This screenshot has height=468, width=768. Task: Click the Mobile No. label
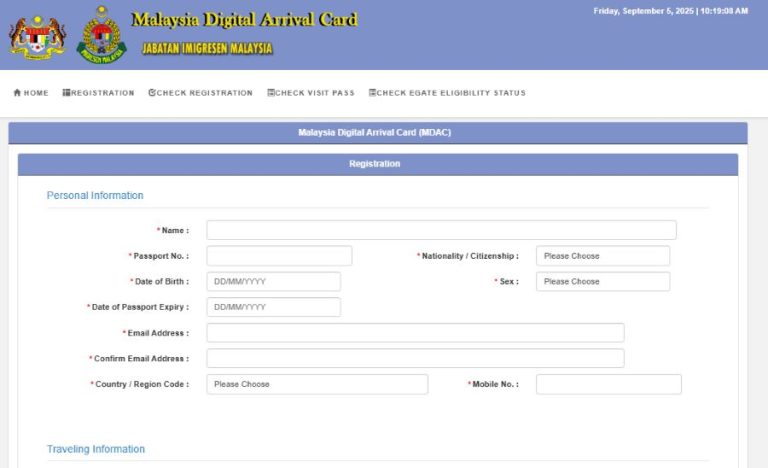493,384
